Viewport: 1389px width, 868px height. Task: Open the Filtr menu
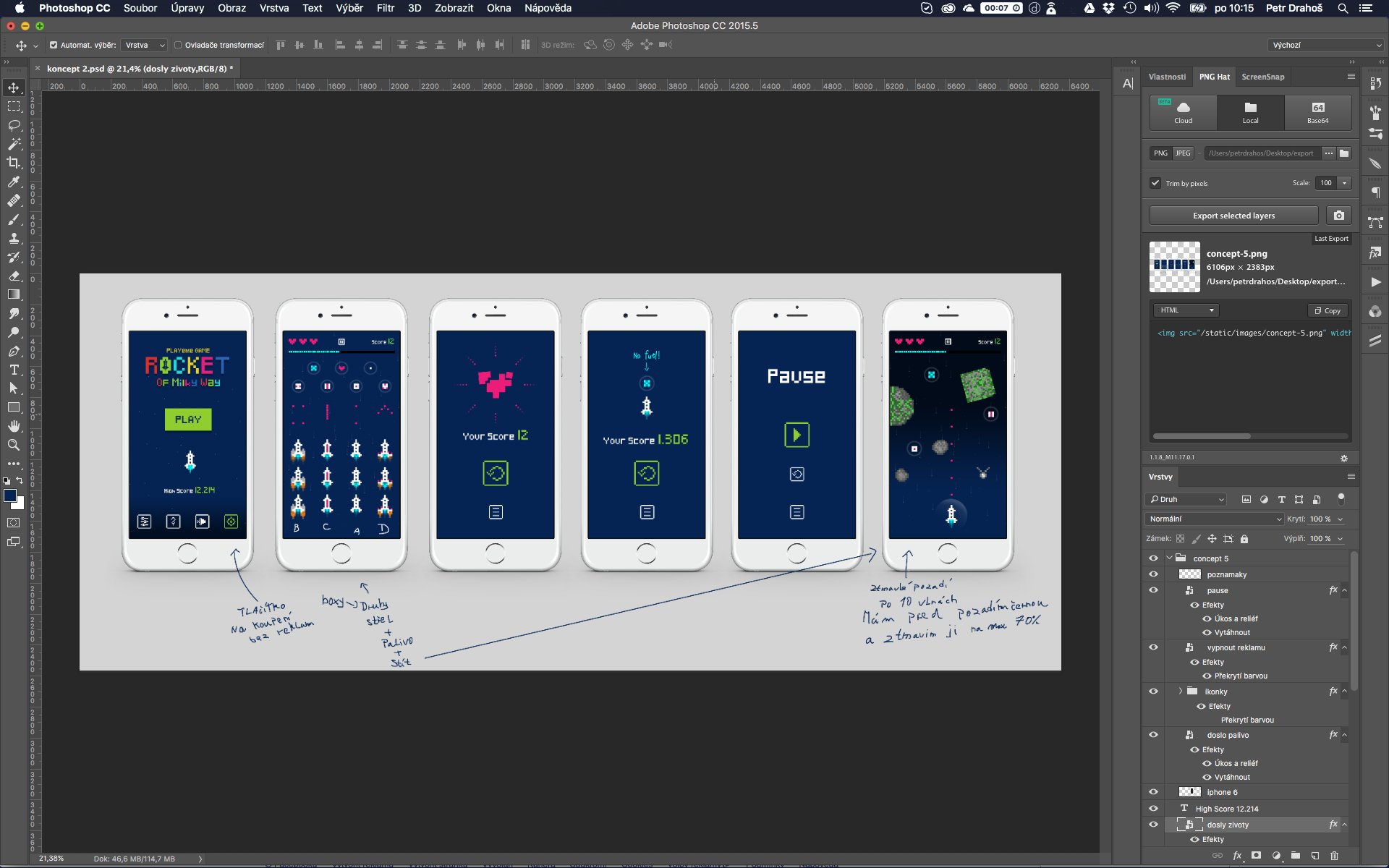pos(385,8)
